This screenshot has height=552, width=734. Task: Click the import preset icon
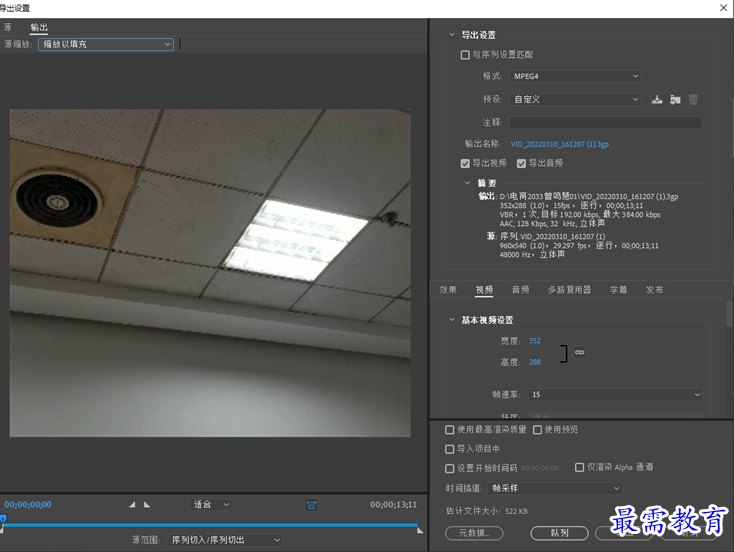tap(675, 99)
